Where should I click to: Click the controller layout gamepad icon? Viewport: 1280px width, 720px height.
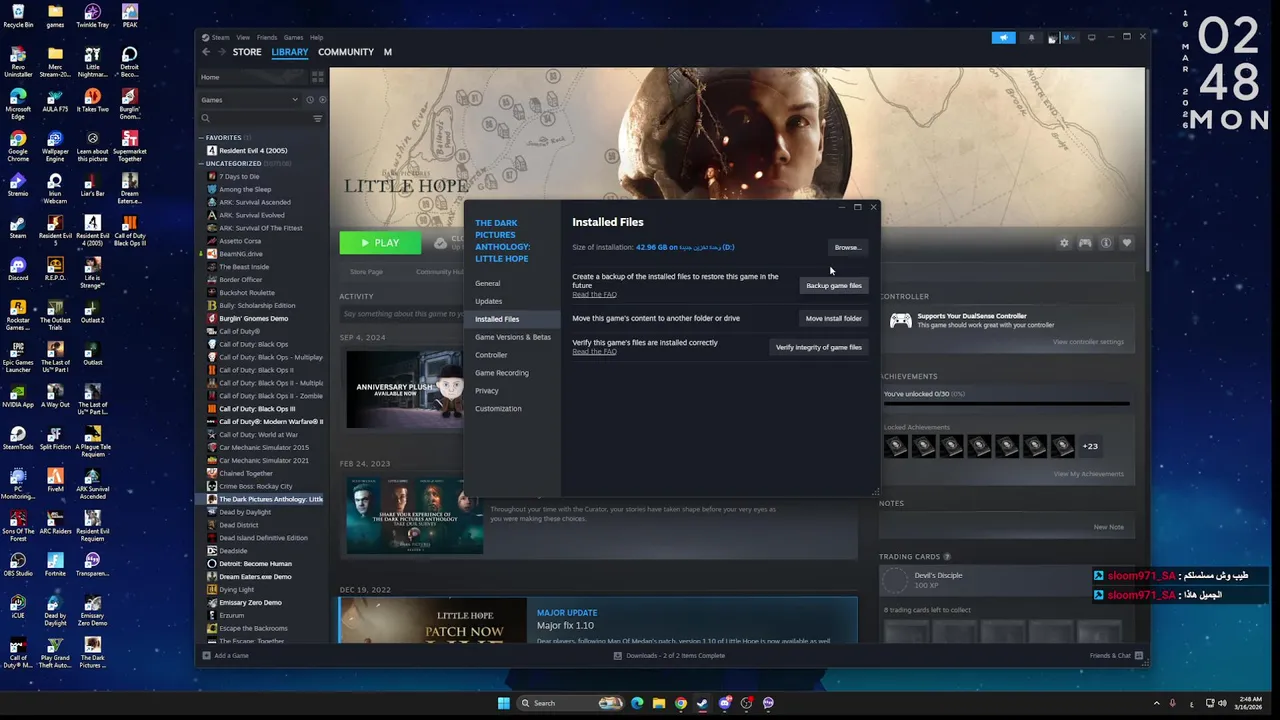pyautogui.click(x=1085, y=243)
